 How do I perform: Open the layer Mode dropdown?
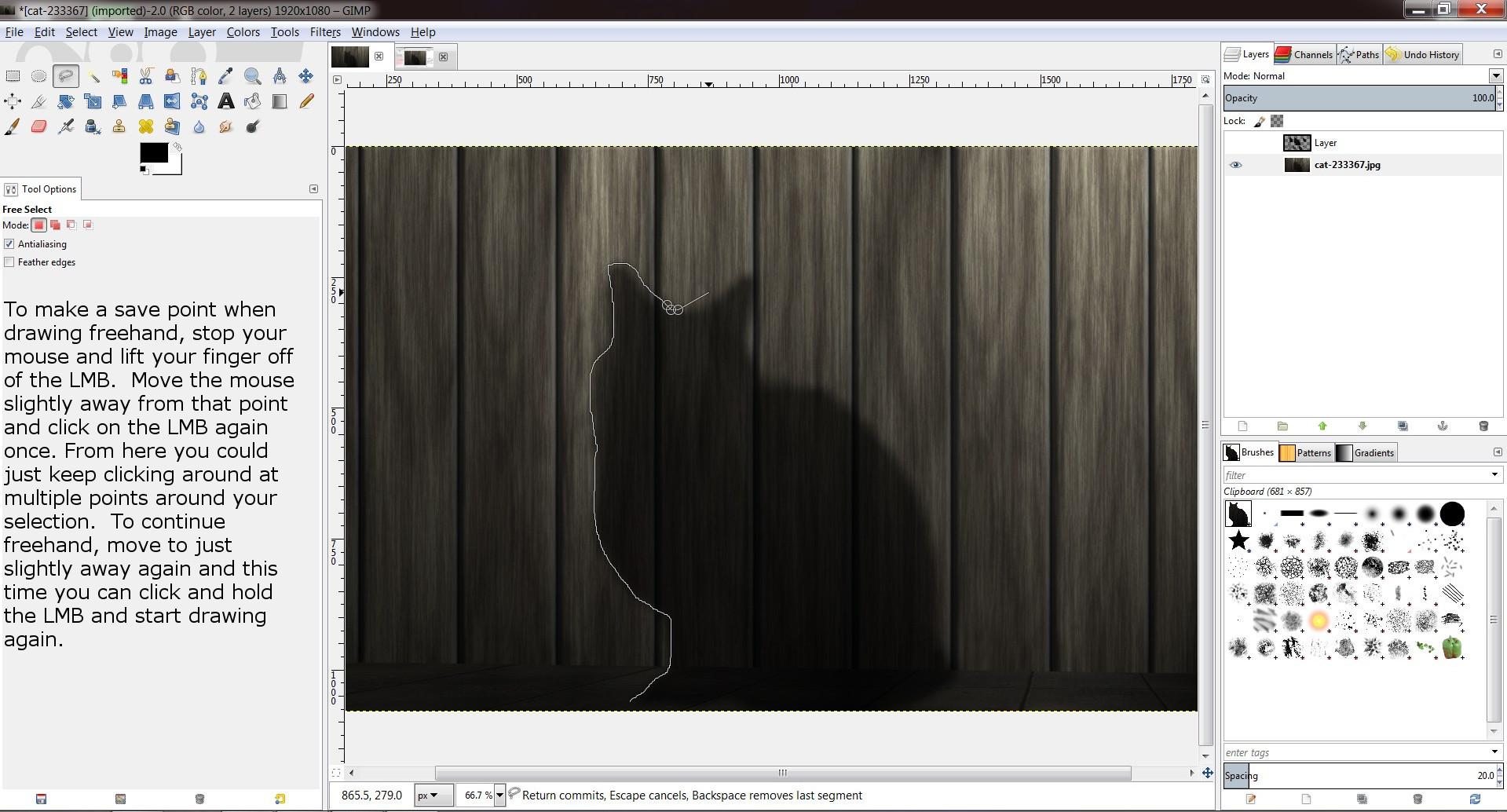[x=1495, y=76]
